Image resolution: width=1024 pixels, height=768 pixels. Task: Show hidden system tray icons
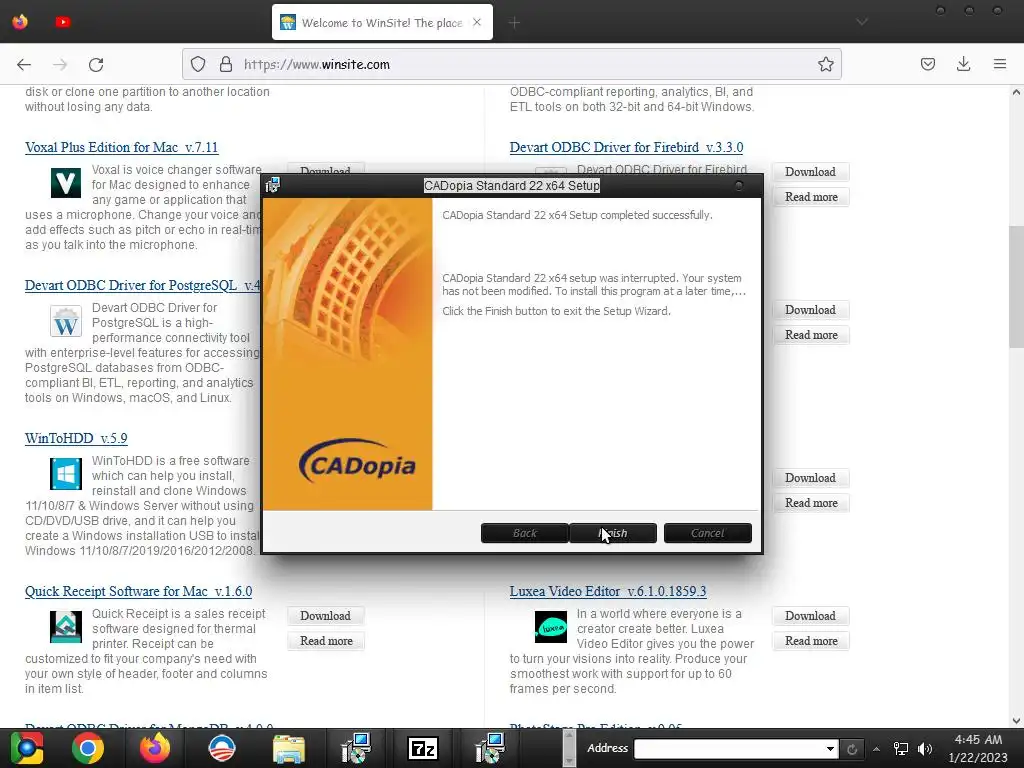coord(876,749)
